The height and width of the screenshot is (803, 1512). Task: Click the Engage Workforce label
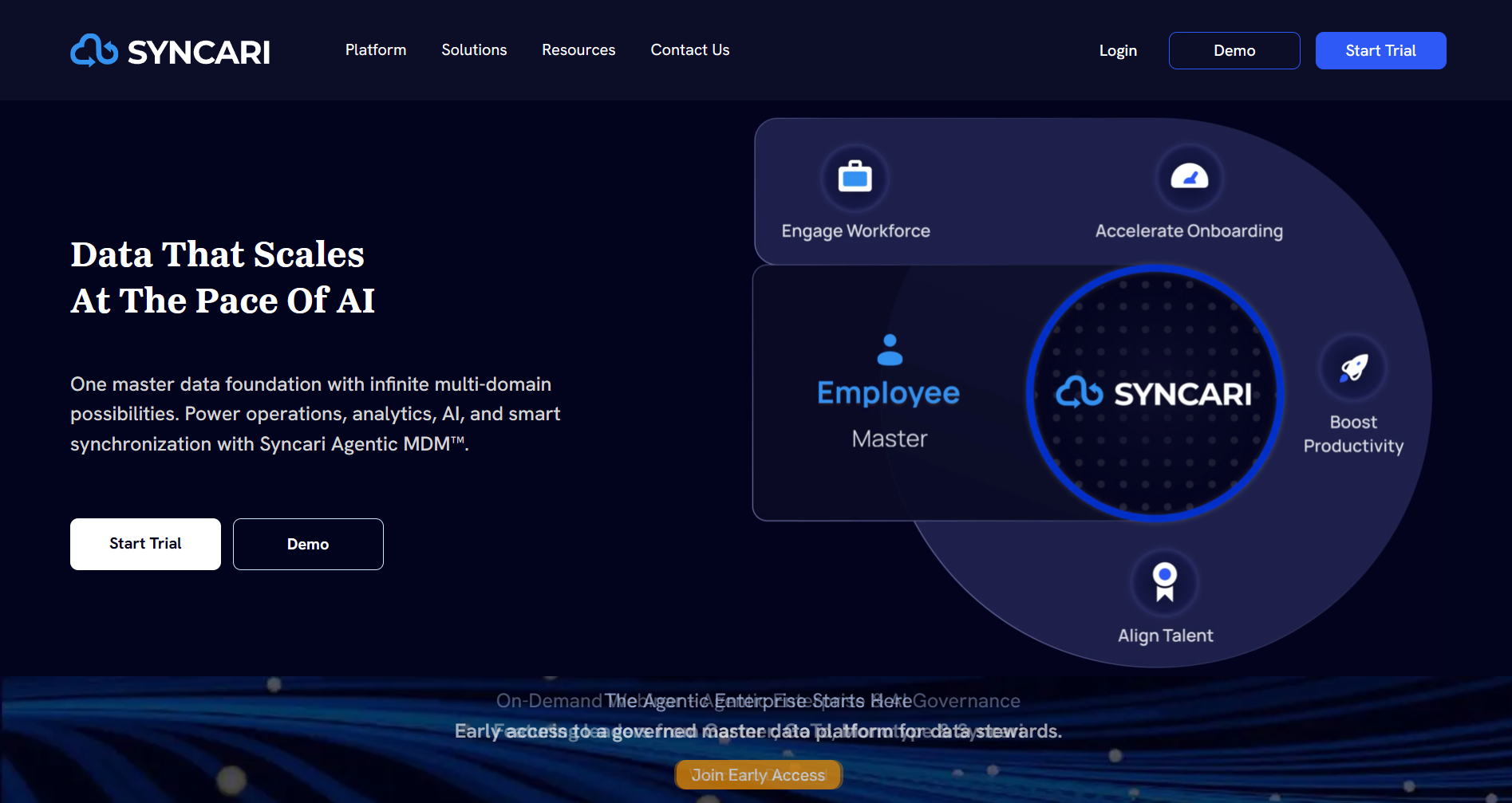855,231
